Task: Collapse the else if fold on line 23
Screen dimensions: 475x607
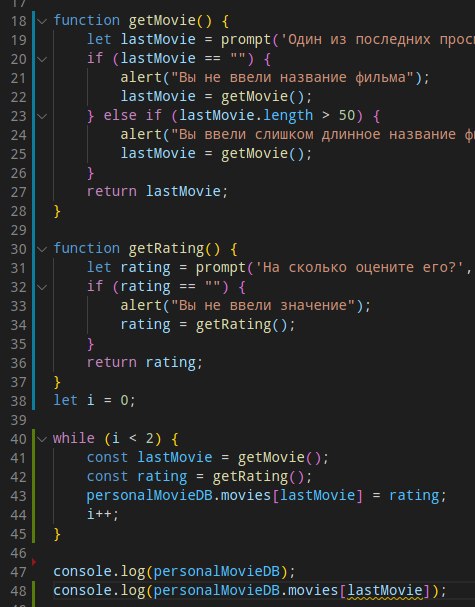Action: pos(42,116)
